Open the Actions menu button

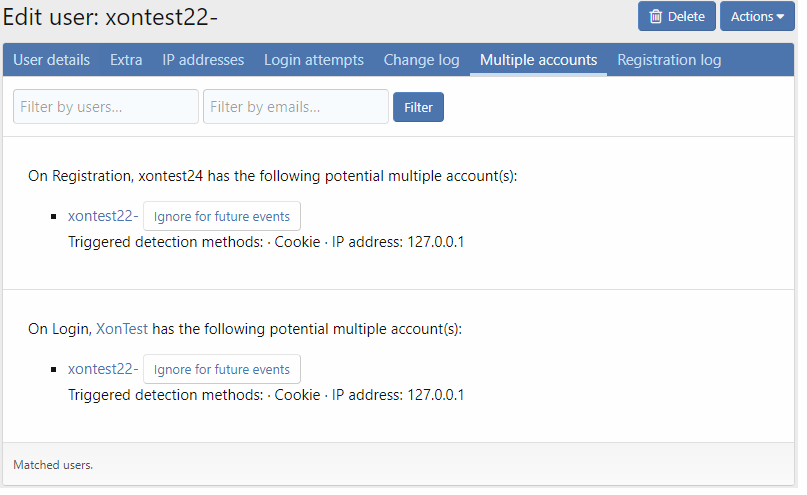point(757,16)
